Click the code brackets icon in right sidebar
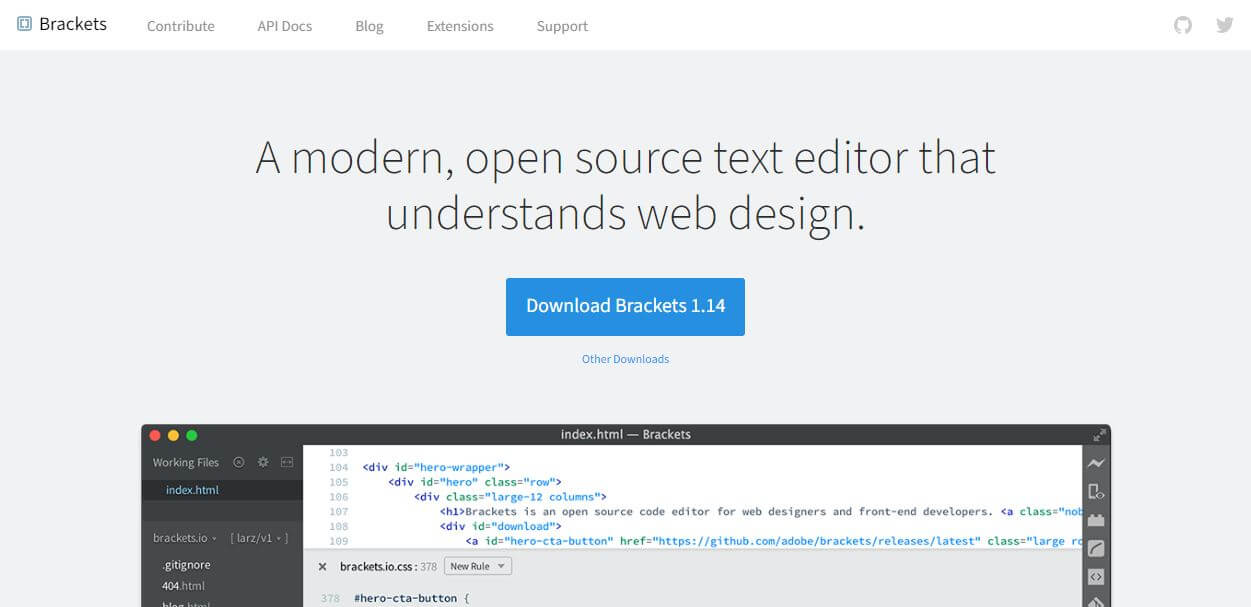Image resolution: width=1251 pixels, height=607 pixels. tap(1096, 577)
